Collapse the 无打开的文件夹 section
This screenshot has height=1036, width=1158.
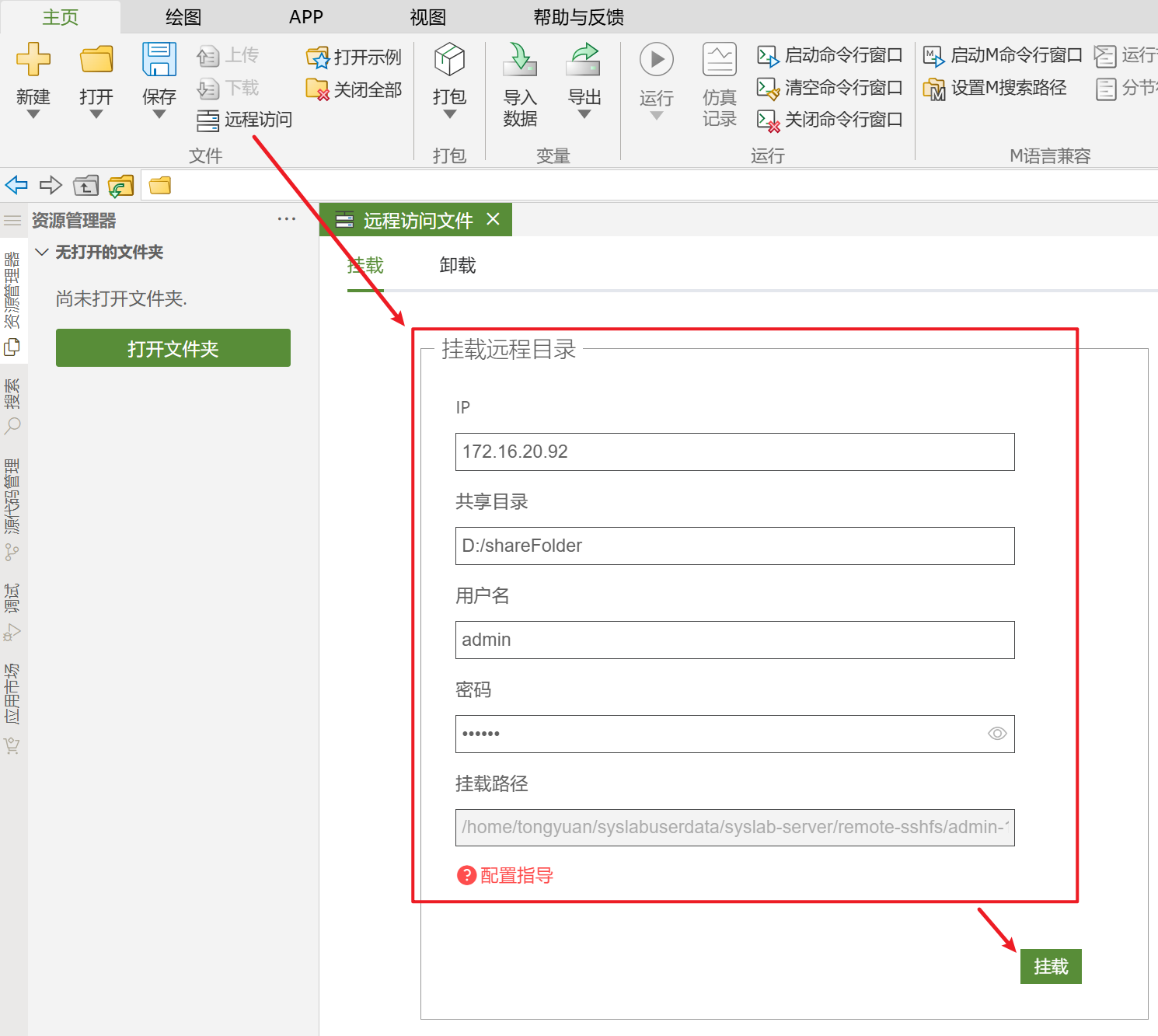click(42, 252)
